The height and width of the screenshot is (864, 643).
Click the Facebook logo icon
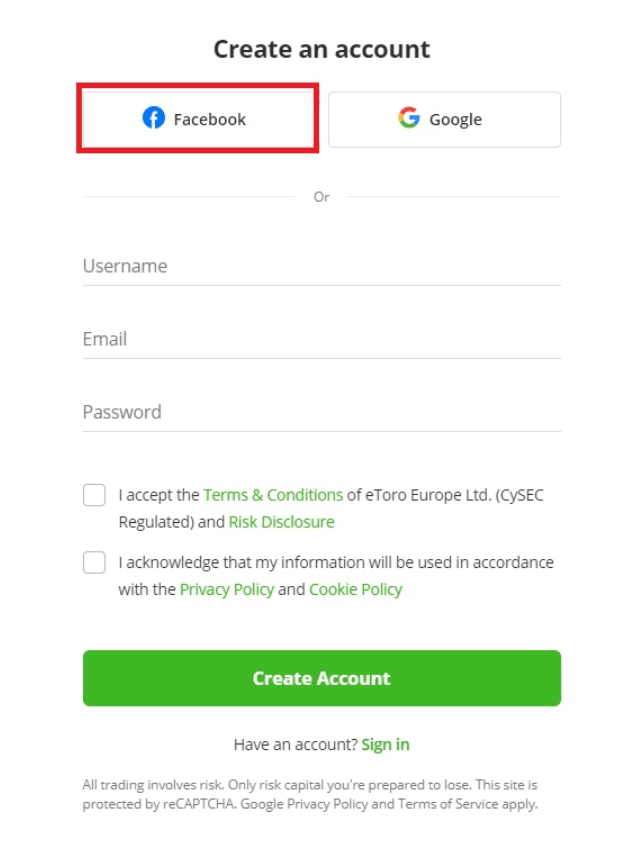coord(152,118)
